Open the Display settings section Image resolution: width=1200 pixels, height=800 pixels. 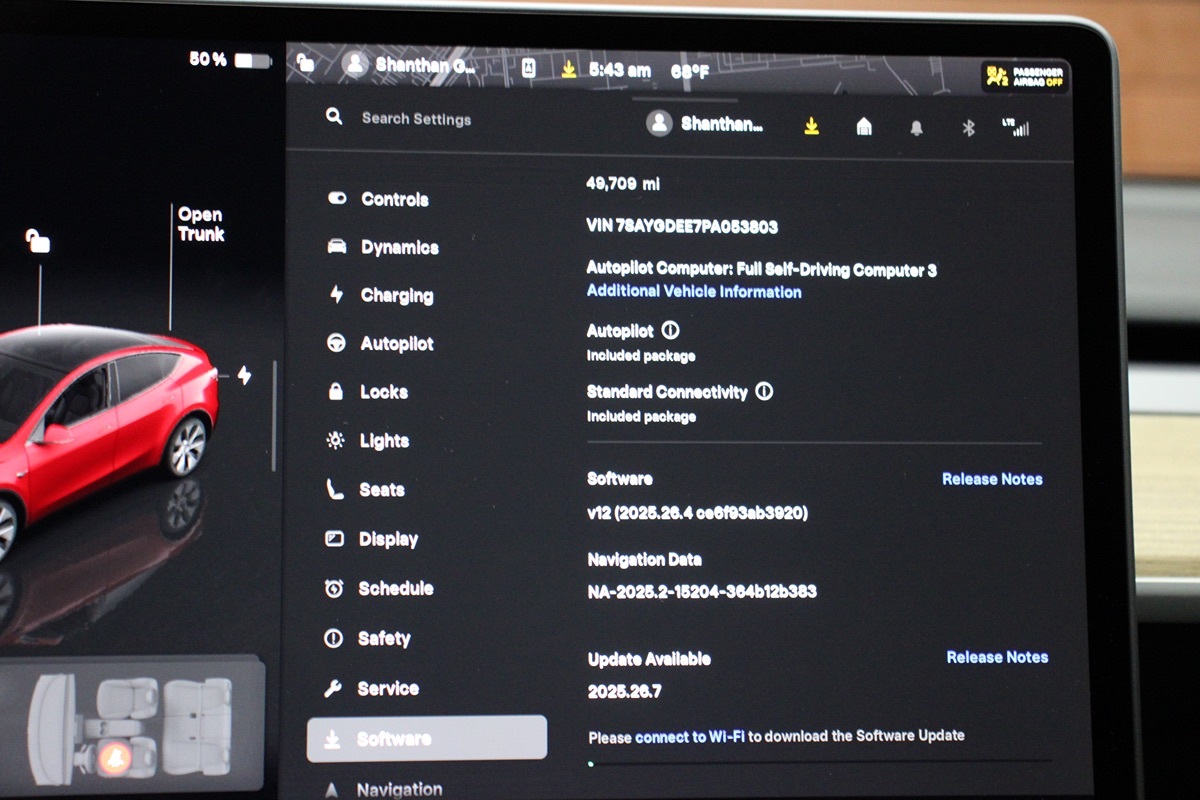pos(388,539)
